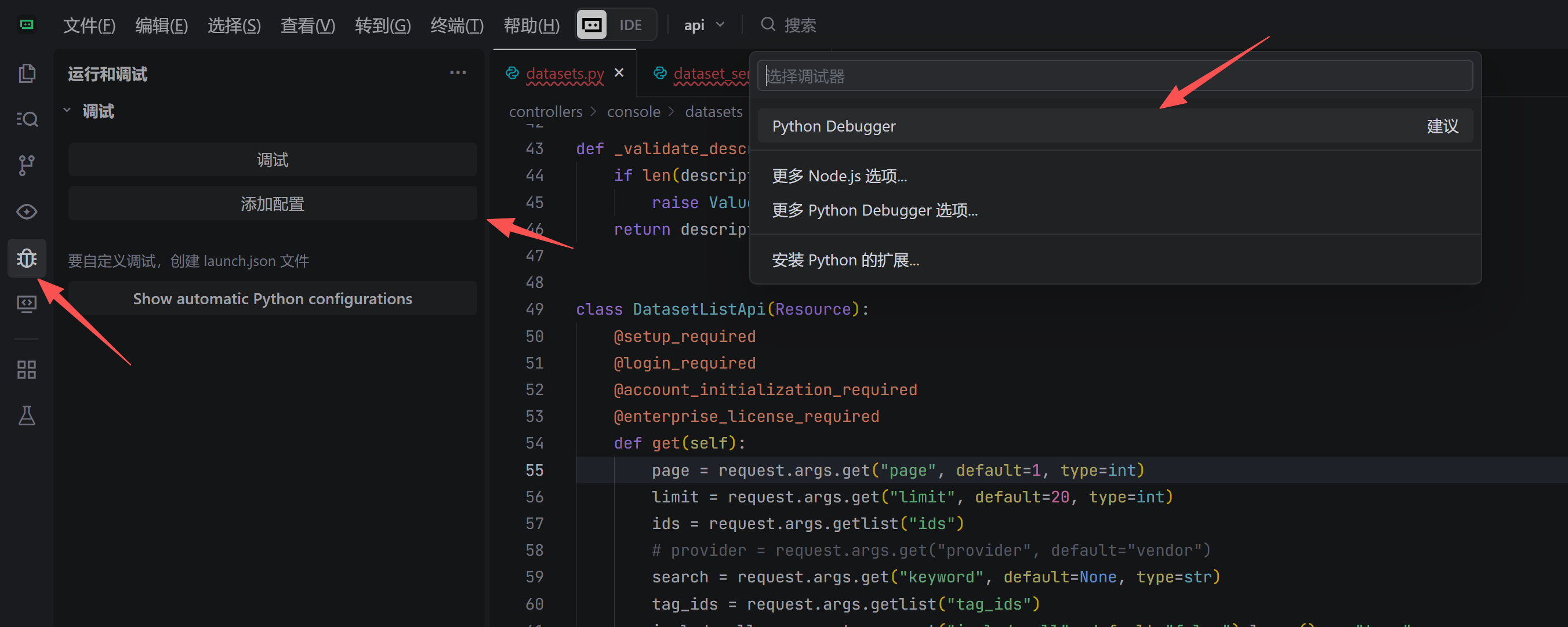1568x627 pixels.
Task: Open Source Control branch icon
Action: (27, 165)
